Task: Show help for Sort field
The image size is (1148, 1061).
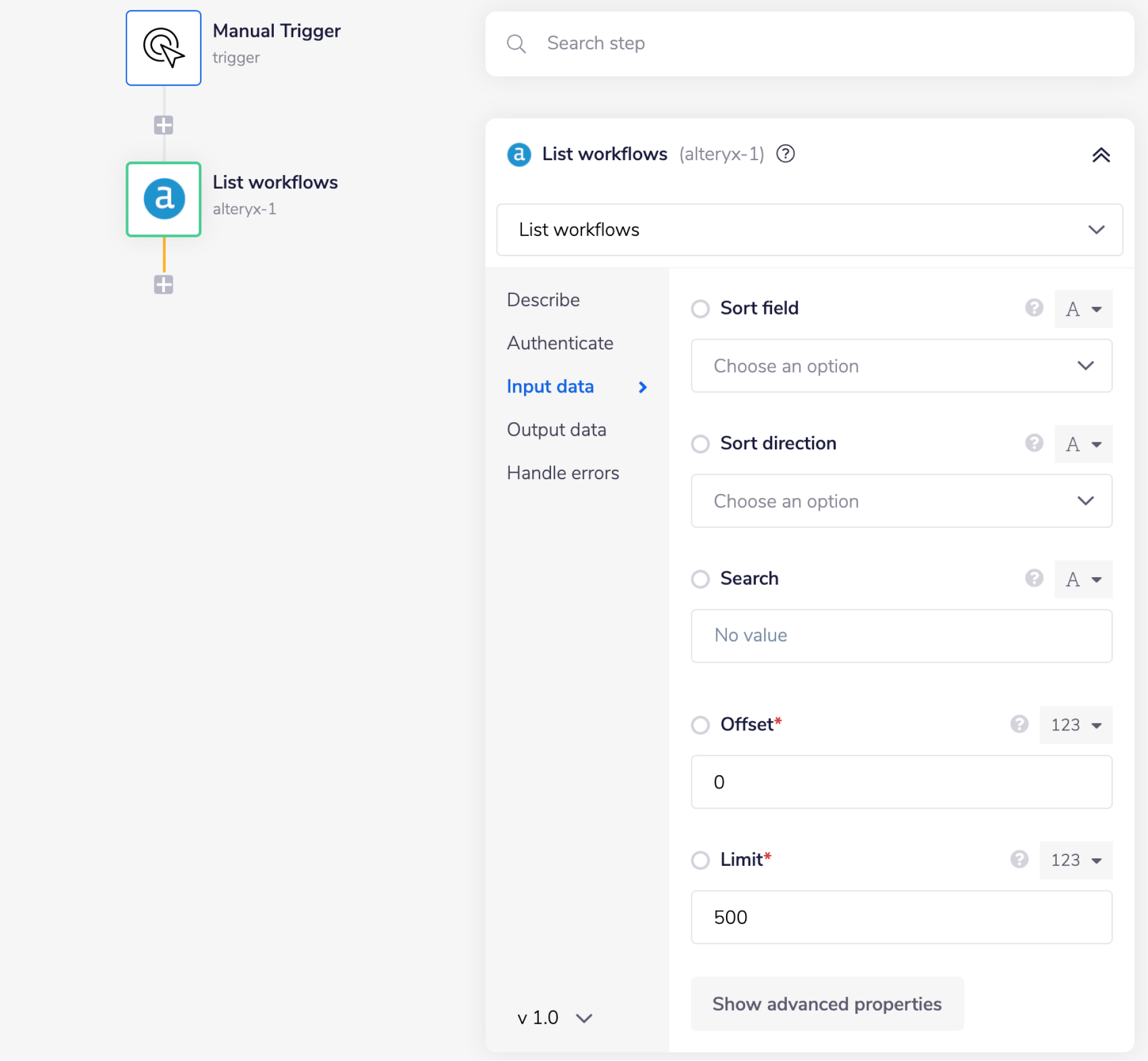Action: (1034, 308)
